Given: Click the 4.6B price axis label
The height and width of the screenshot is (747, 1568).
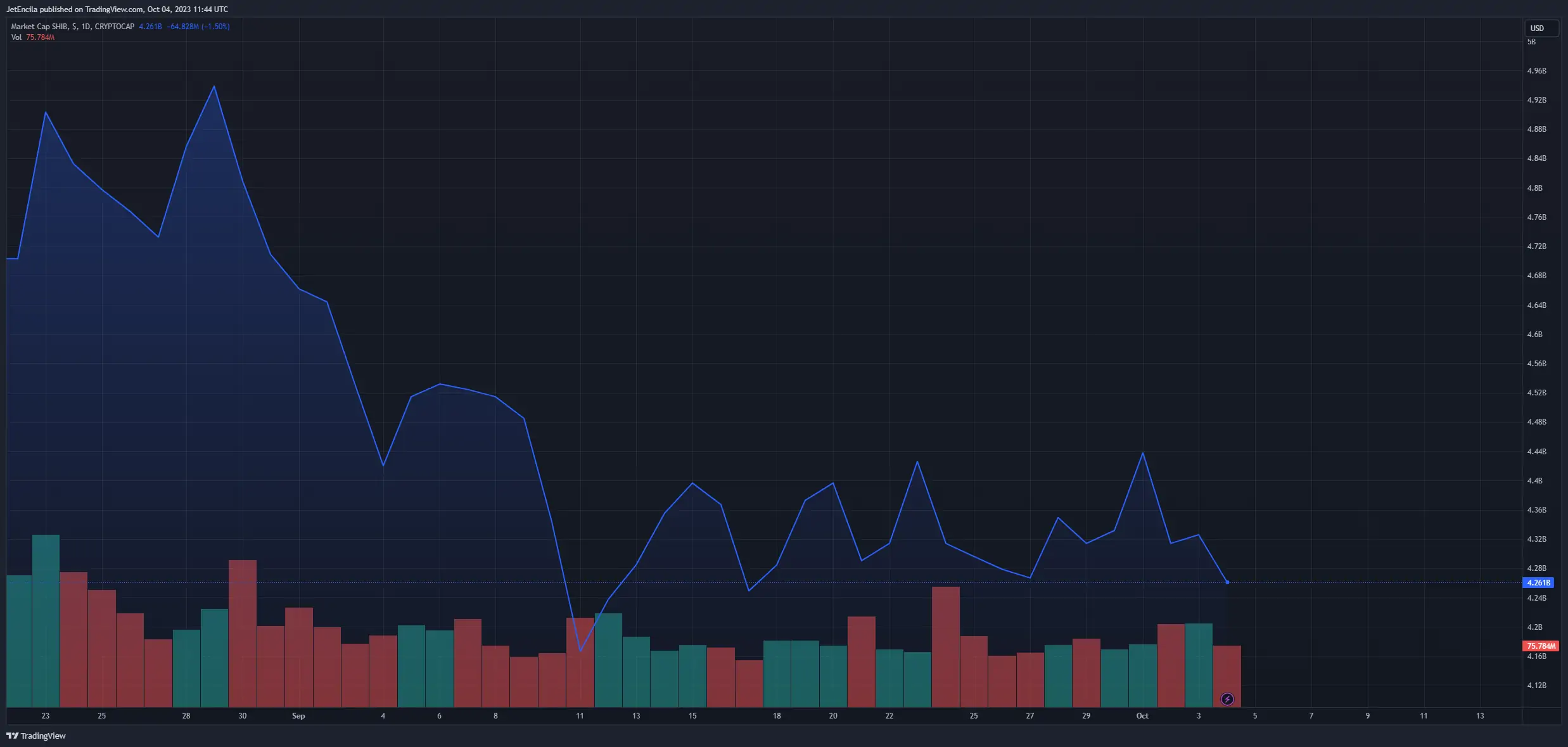Looking at the screenshot, I should pyautogui.click(x=1534, y=335).
